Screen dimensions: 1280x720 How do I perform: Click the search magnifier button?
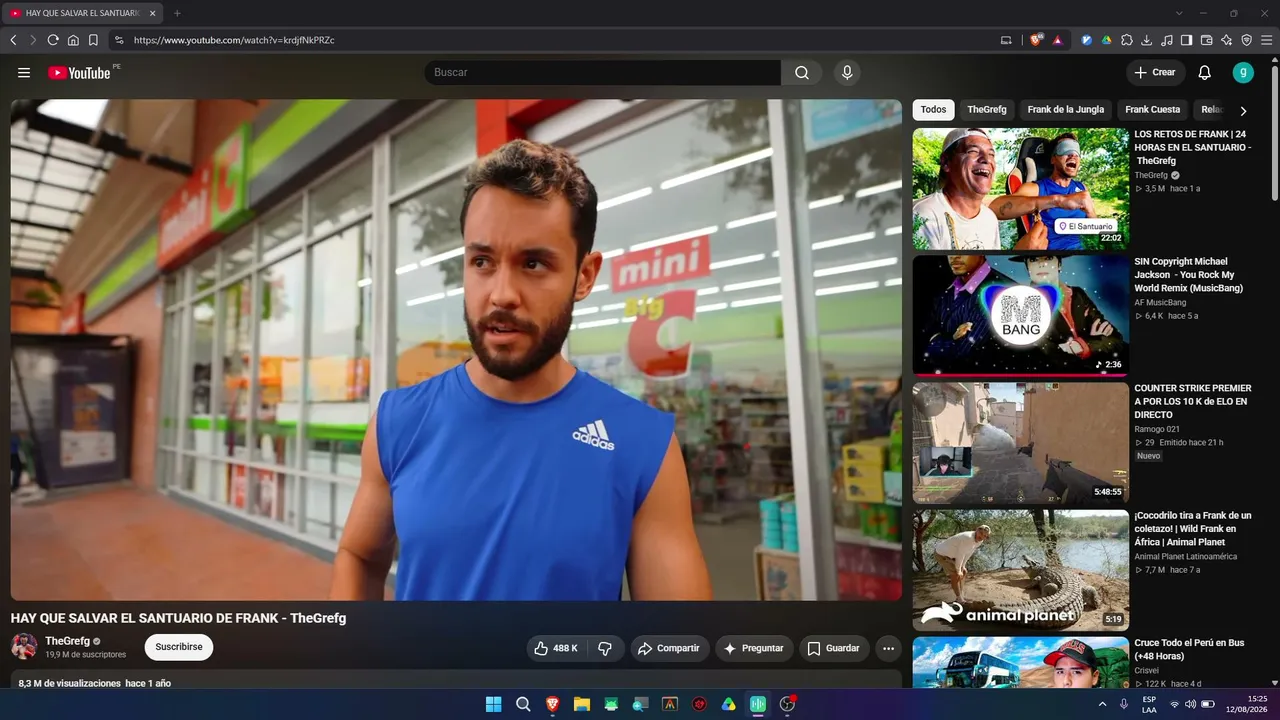802,73
